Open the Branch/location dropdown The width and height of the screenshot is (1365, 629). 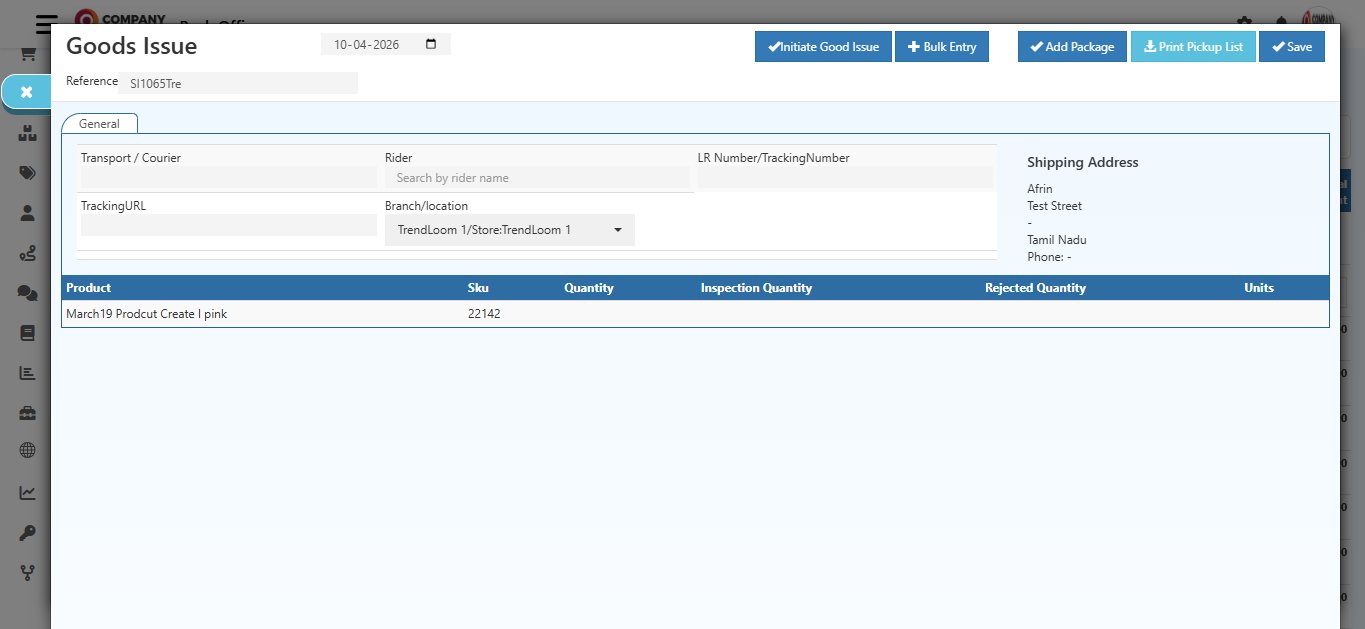[509, 229]
